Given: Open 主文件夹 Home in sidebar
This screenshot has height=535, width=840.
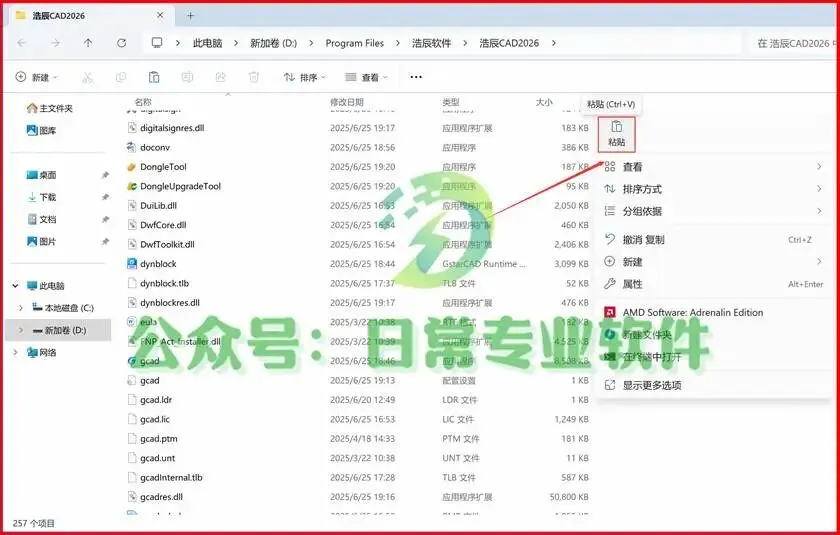Looking at the screenshot, I should click(x=50, y=109).
